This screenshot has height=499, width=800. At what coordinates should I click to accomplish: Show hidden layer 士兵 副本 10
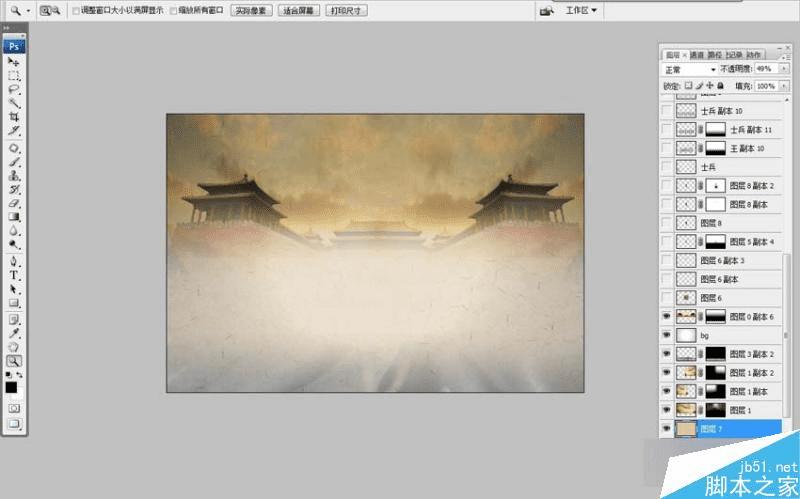click(666, 111)
